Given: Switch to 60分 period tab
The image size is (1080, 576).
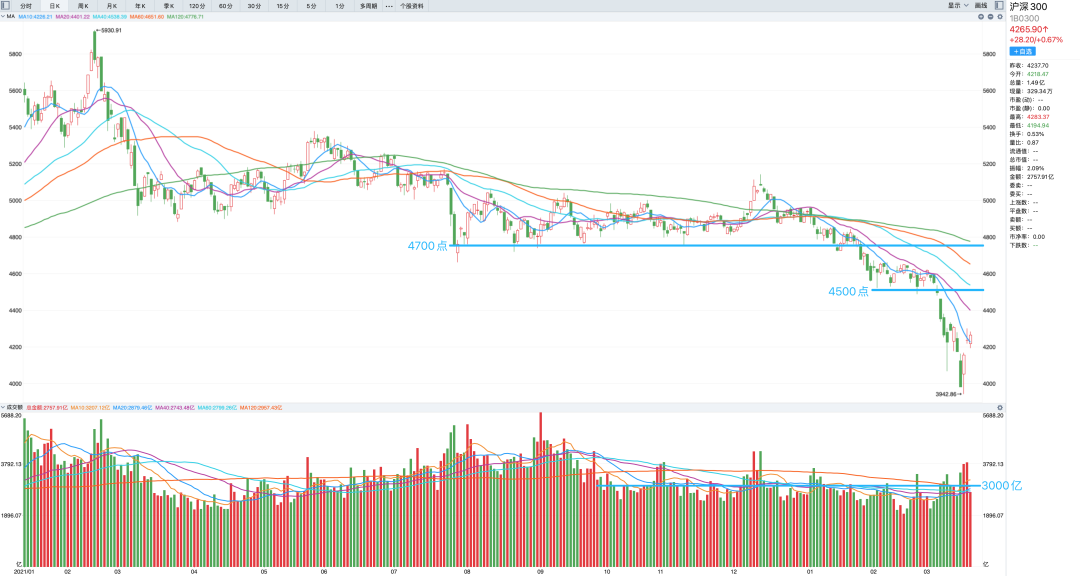Looking at the screenshot, I should click(x=225, y=6).
